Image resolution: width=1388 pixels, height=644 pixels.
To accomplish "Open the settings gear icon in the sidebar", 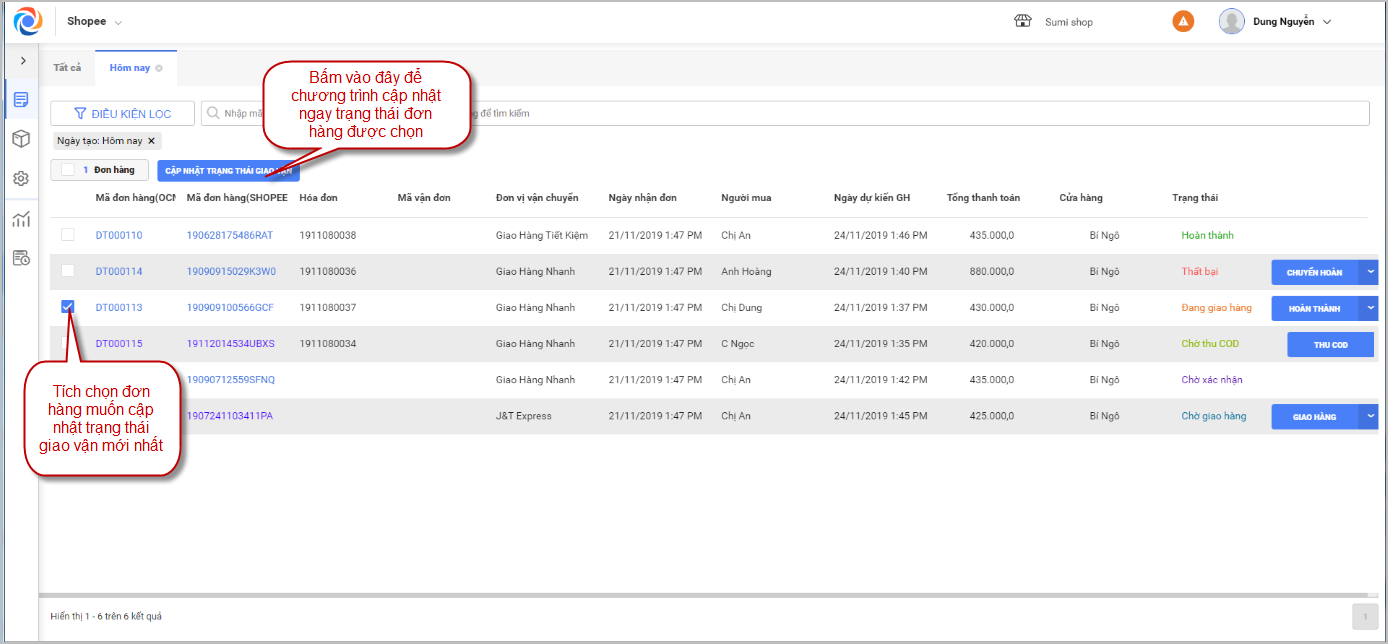I will tap(21, 178).
